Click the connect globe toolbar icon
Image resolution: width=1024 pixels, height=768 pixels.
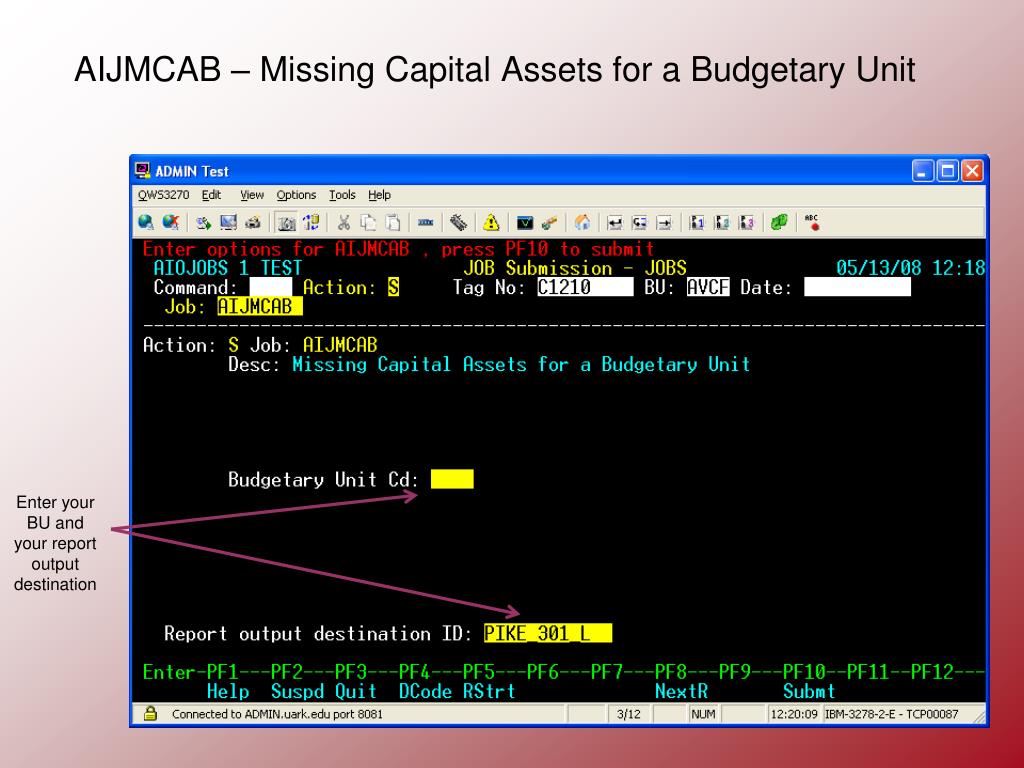pos(146,223)
